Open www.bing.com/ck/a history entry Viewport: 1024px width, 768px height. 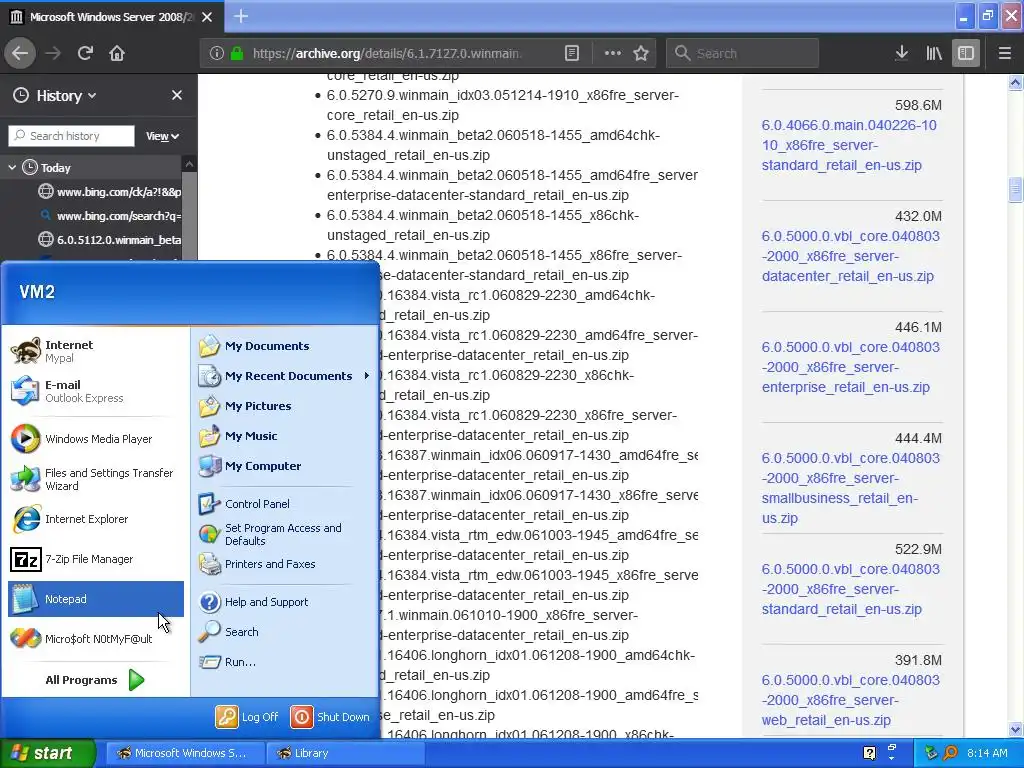[109, 192]
